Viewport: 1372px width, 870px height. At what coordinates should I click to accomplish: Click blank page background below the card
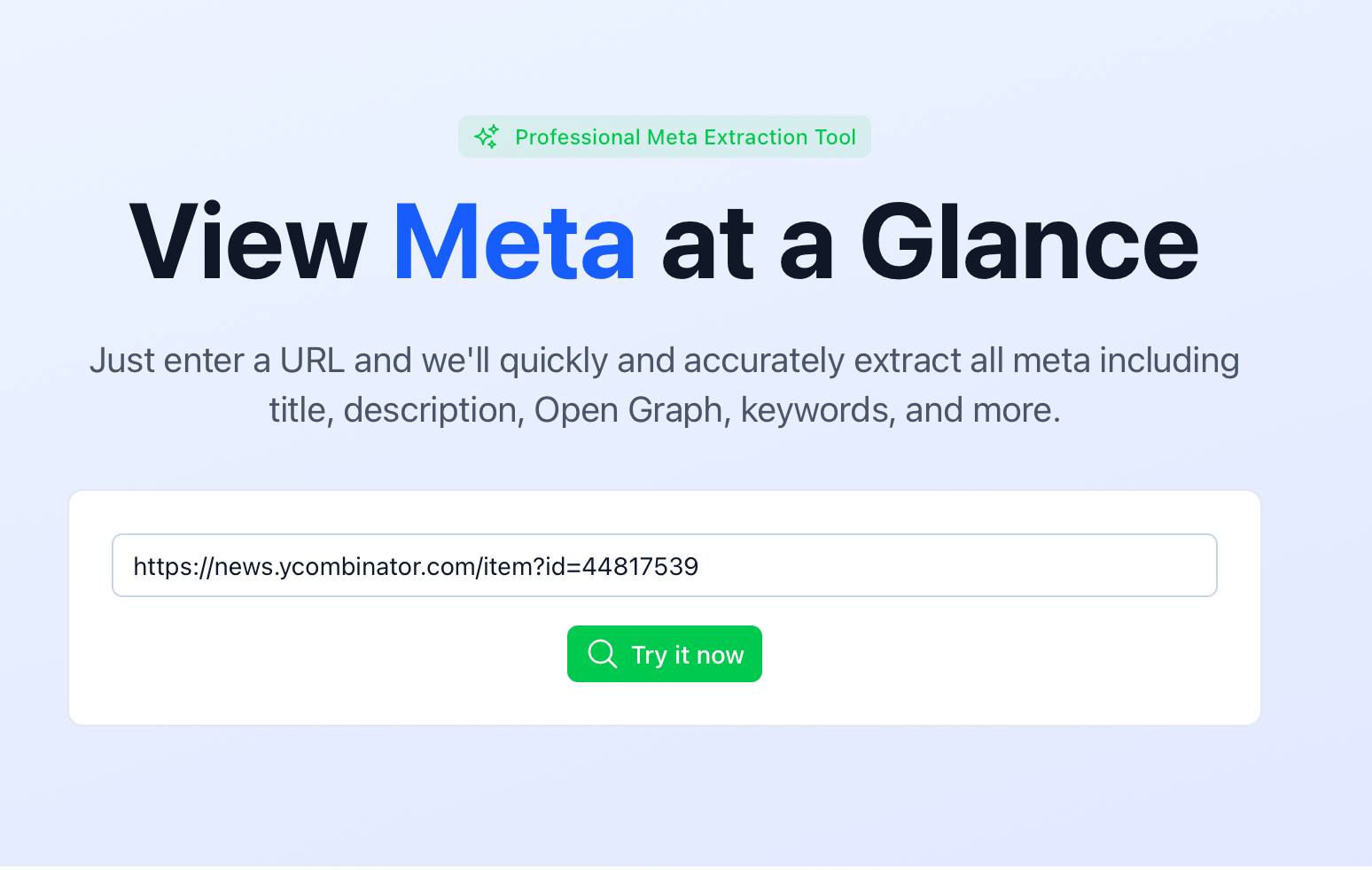click(x=665, y=797)
